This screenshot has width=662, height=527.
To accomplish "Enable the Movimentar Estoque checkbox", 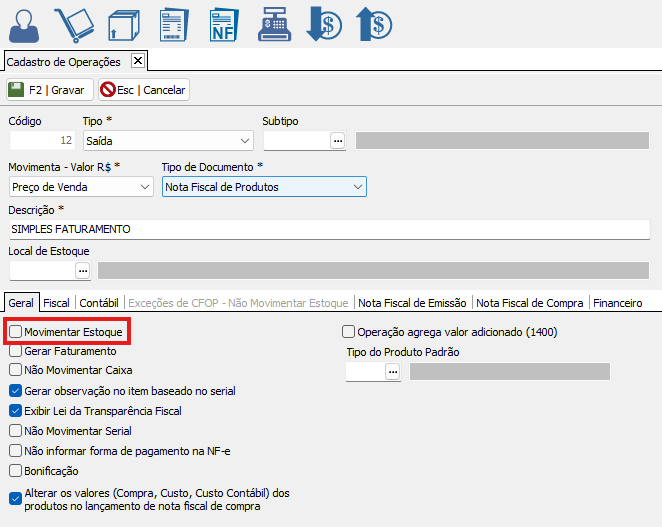I will click(x=16, y=331).
